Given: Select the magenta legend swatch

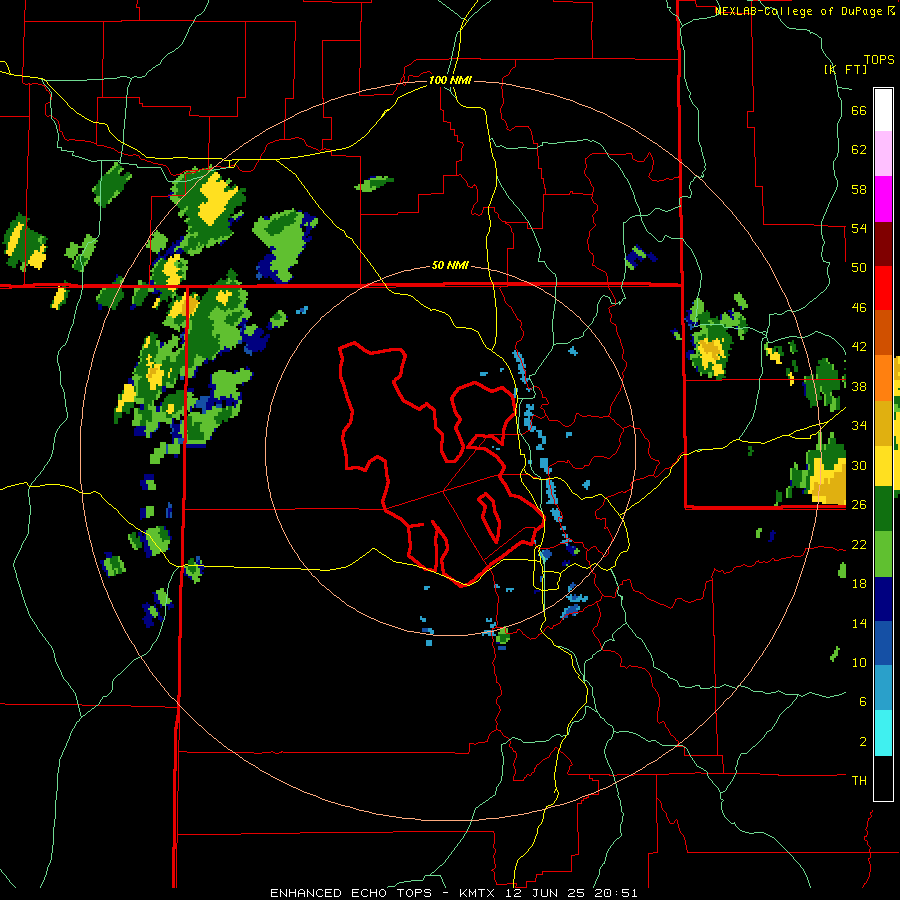Looking at the screenshot, I should [883, 199].
